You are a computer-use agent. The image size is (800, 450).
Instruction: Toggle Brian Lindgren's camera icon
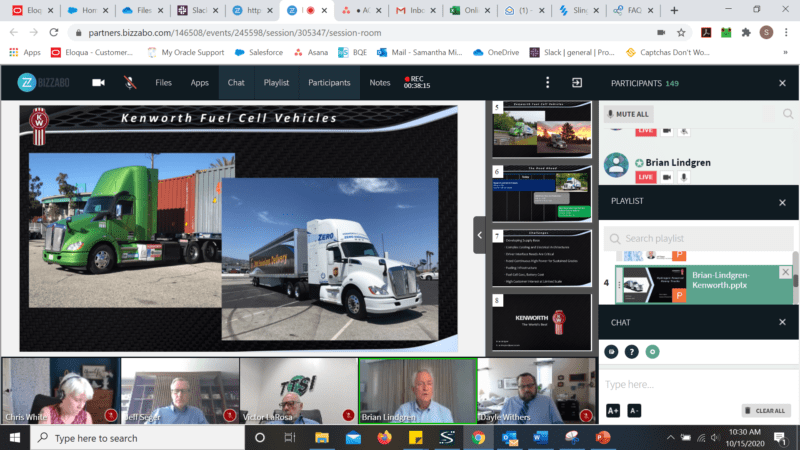tap(666, 177)
